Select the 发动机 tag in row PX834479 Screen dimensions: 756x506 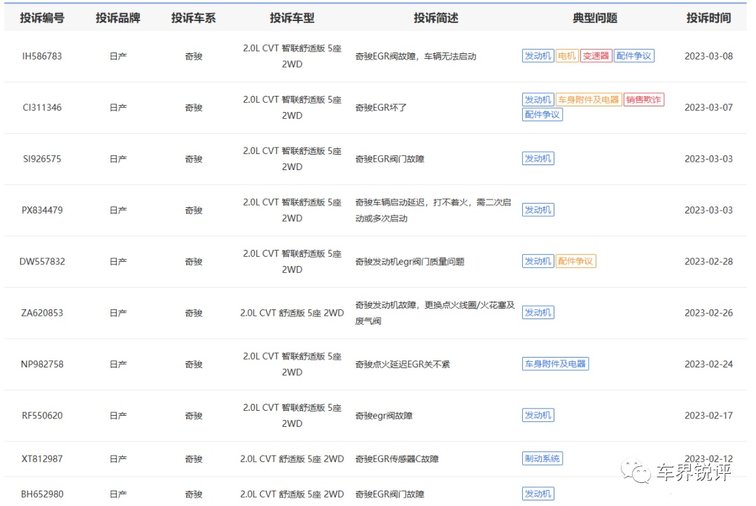(538, 210)
